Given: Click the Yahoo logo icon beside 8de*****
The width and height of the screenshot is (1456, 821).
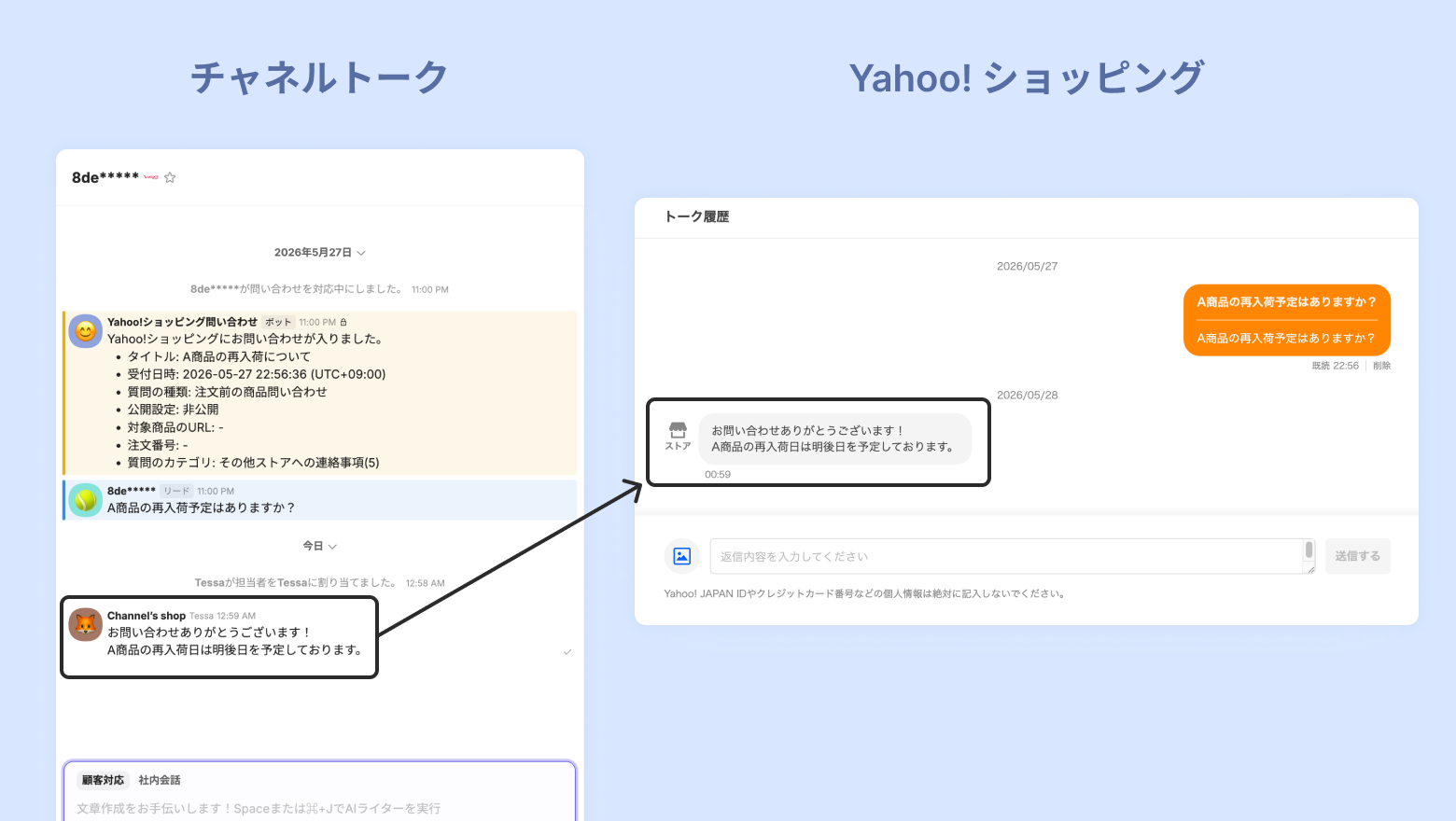Looking at the screenshot, I should click(151, 177).
